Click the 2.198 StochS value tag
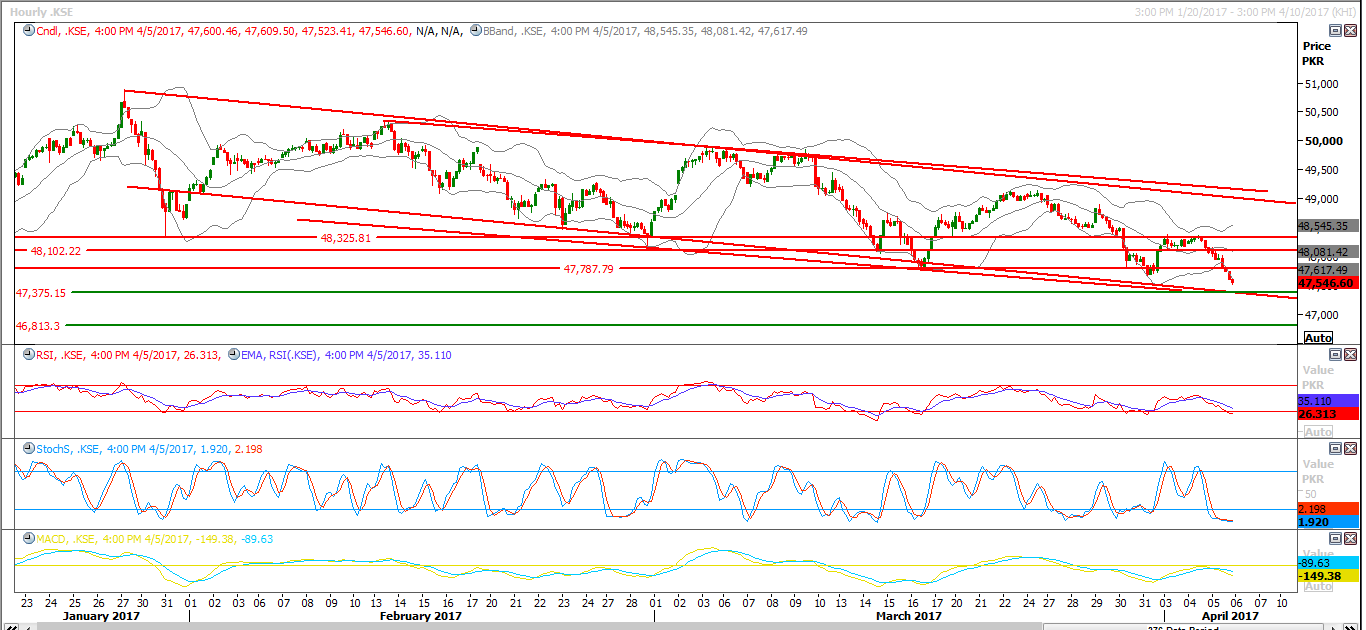 (1327, 509)
